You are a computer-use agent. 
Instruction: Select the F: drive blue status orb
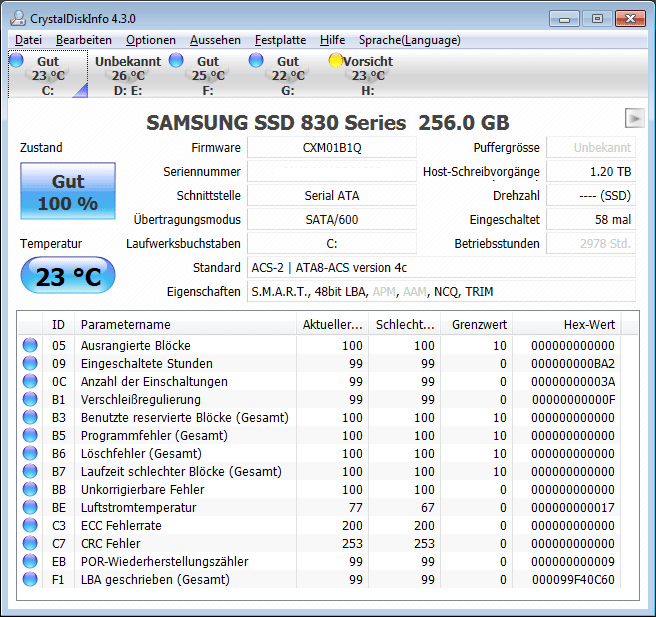[x=176, y=60]
